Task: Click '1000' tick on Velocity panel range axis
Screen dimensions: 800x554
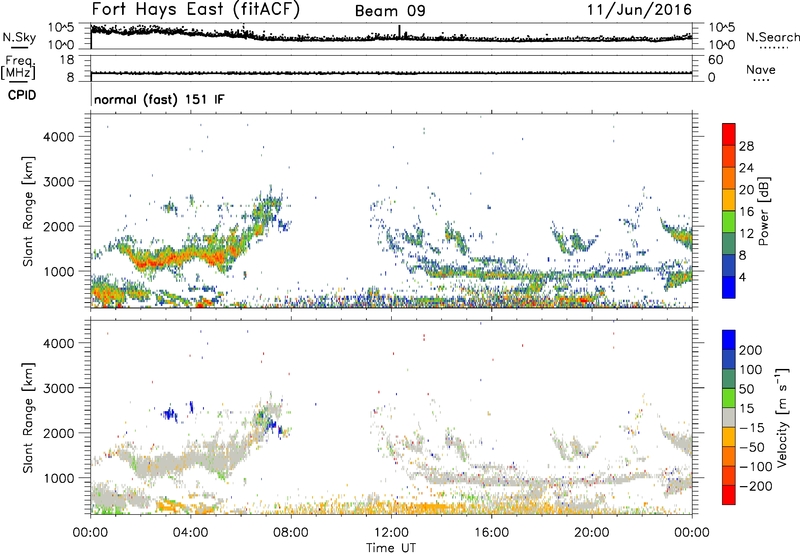Action: 59,478
